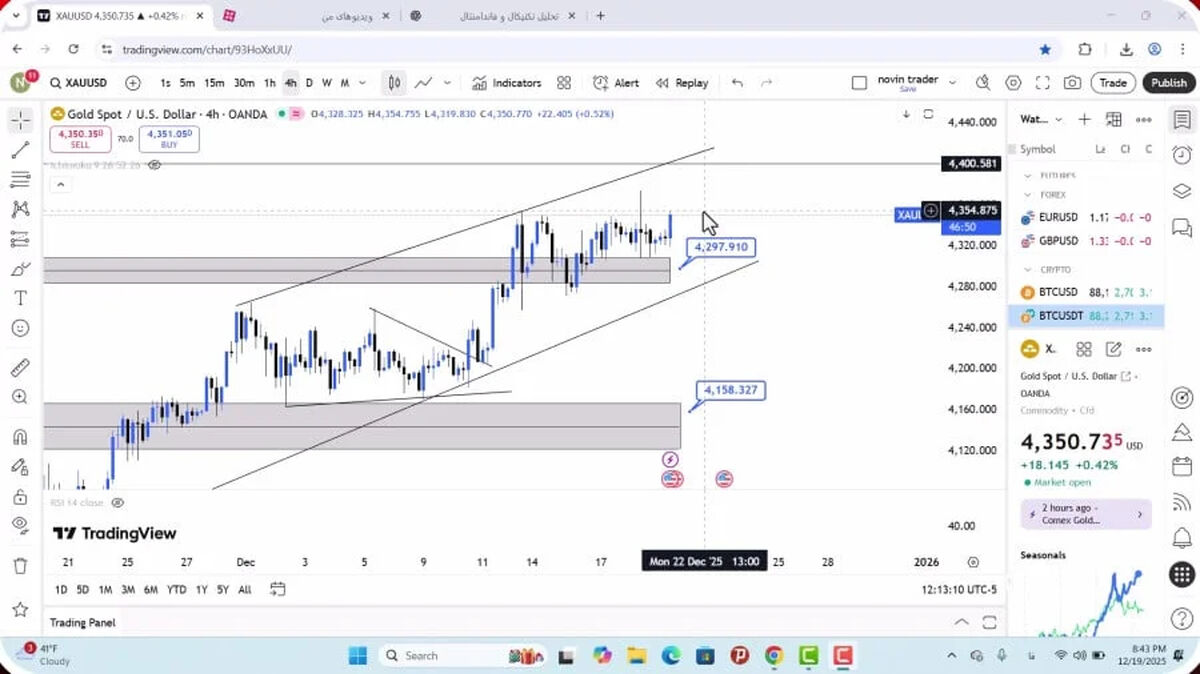Expand the timeframe interval dropdown

tap(361, 83)
